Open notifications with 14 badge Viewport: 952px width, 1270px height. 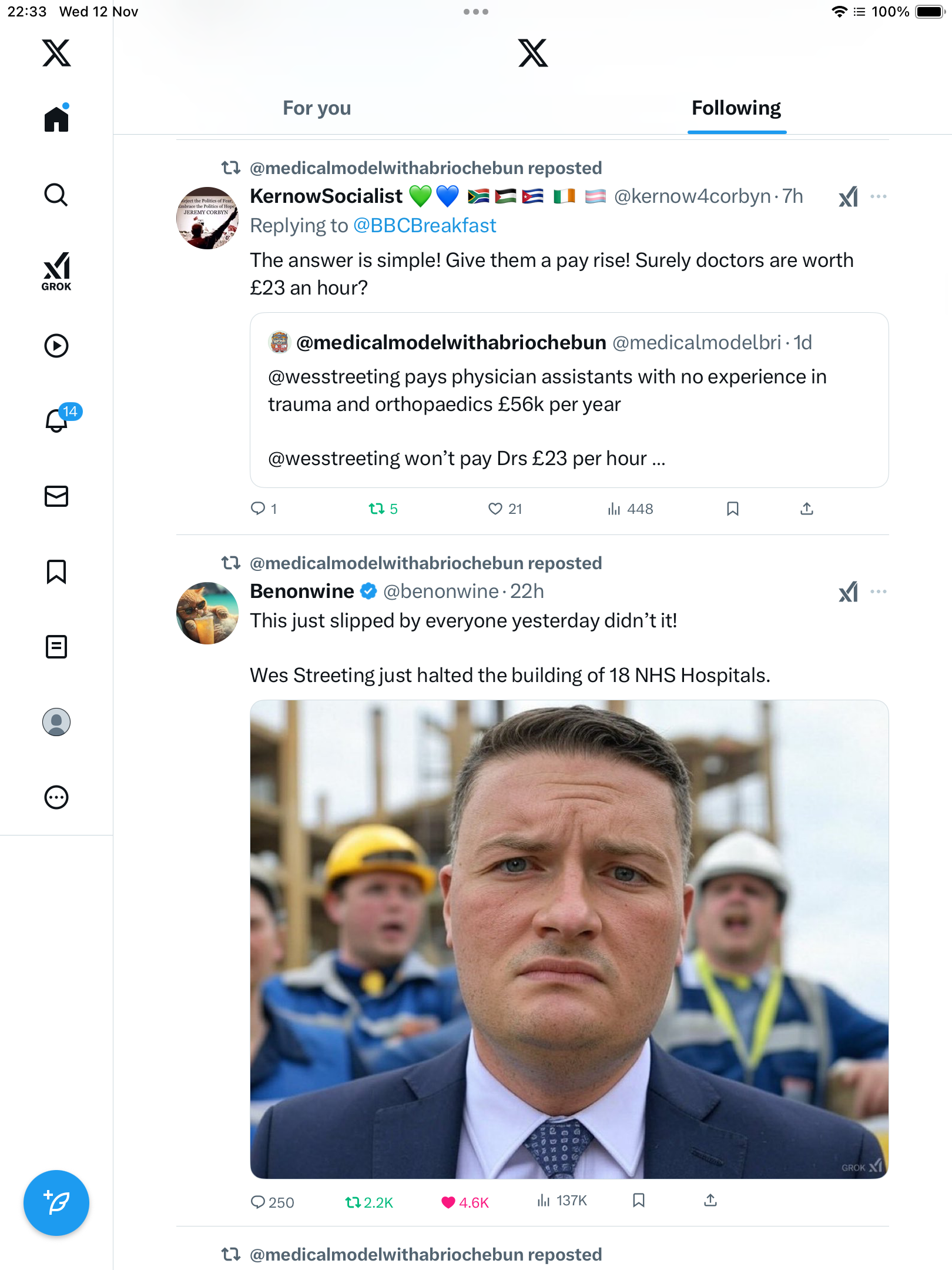coord(58,420)
